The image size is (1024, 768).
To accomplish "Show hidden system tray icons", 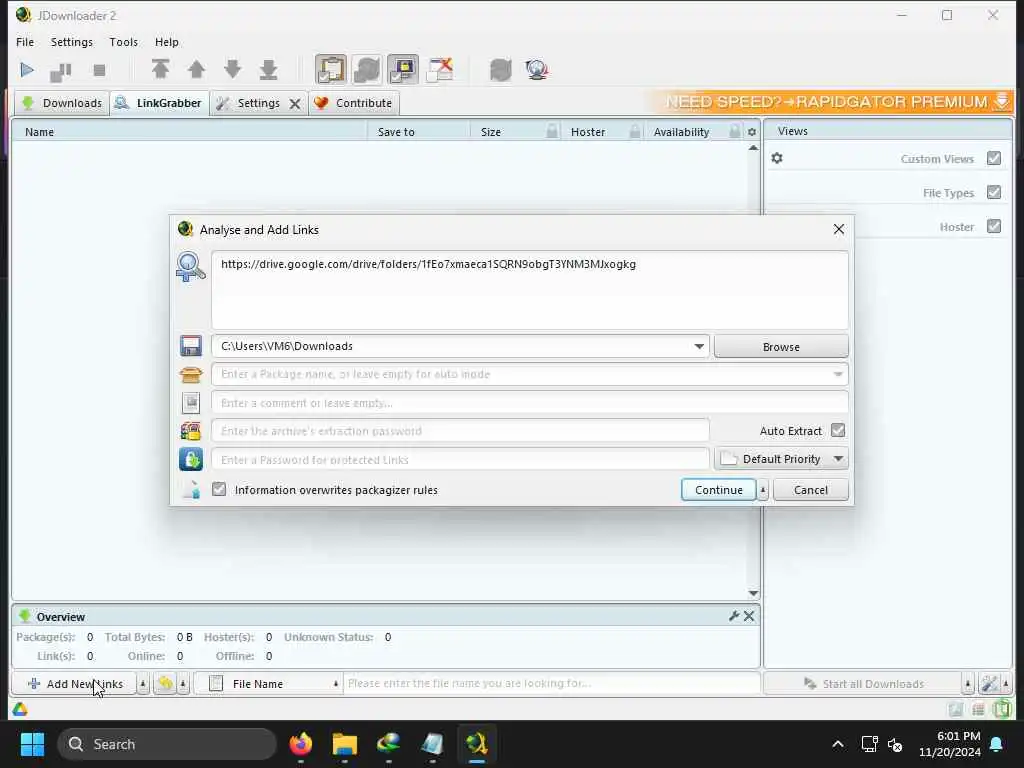I will (x=838, y=744).
